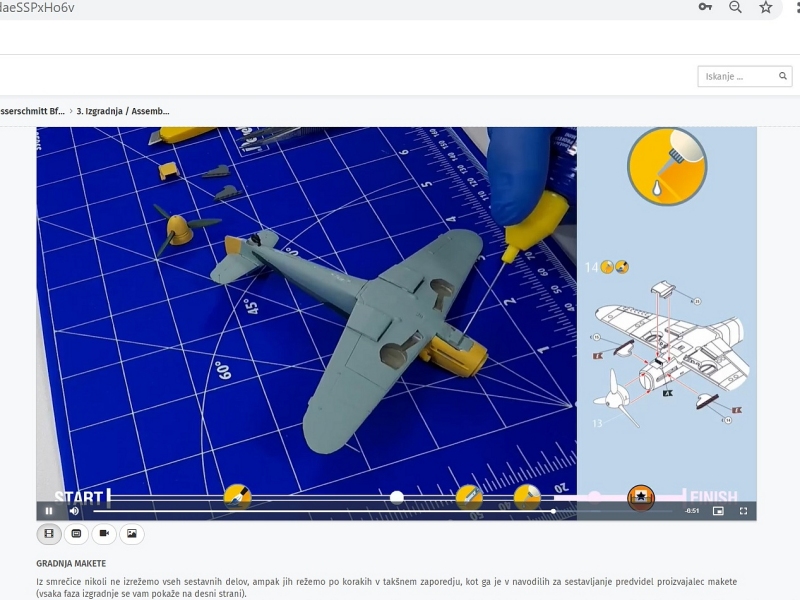The height and width of the screenshot is (600, 800).
Task: Switch to the text caption view button
Action: [76, 534]
